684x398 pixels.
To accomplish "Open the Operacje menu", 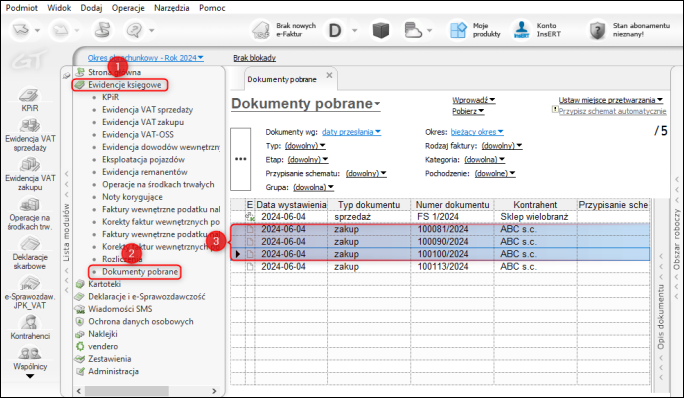I will pyautogui.click(x=128, y=8).
